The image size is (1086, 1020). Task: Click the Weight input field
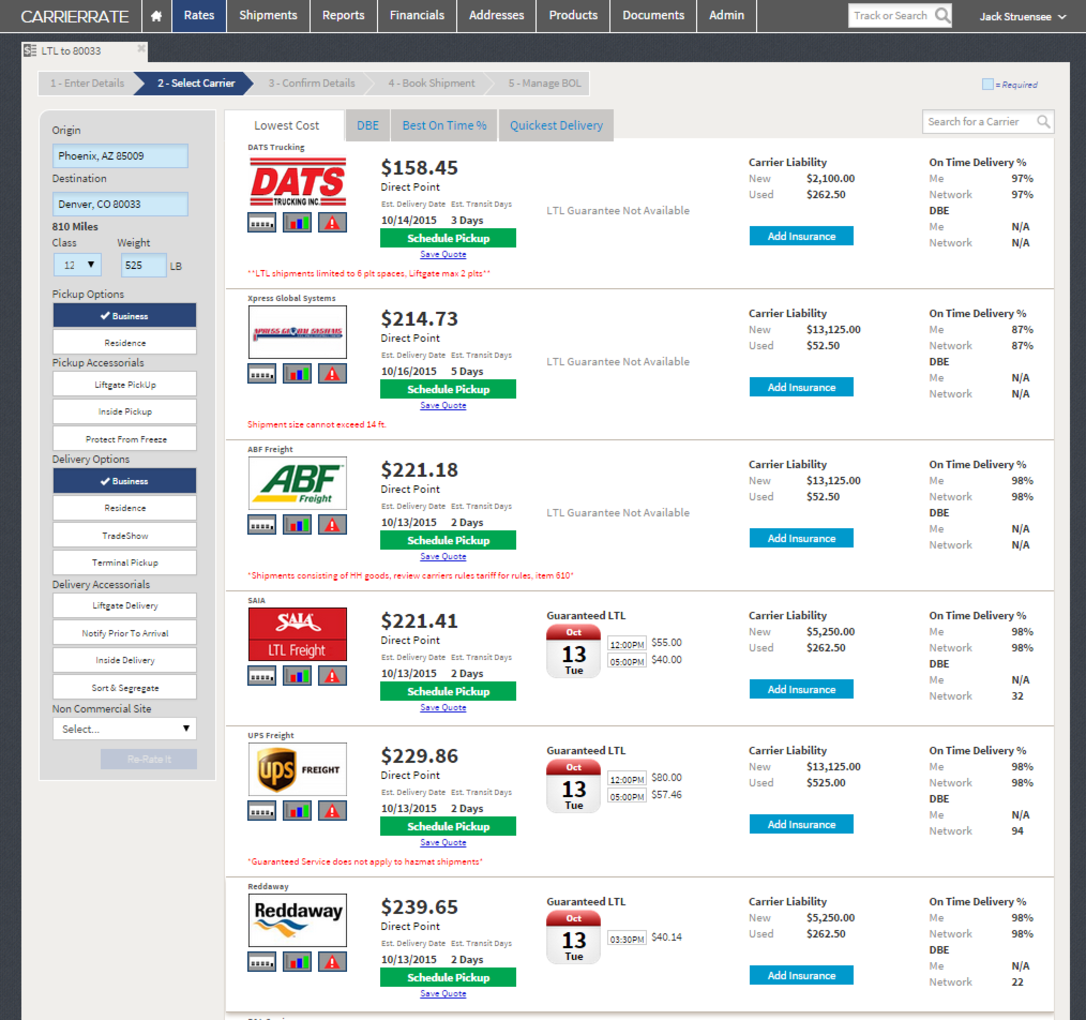[143, 265]
